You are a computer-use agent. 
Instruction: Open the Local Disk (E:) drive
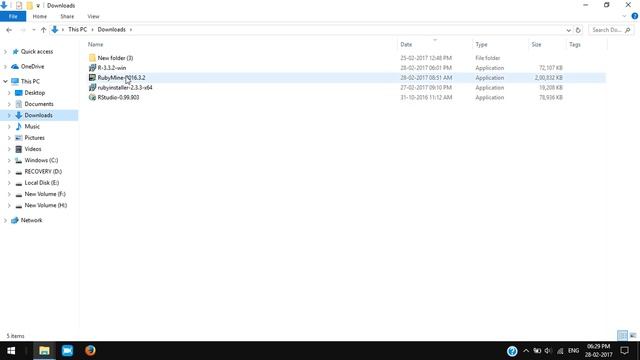tap(42, 183)
